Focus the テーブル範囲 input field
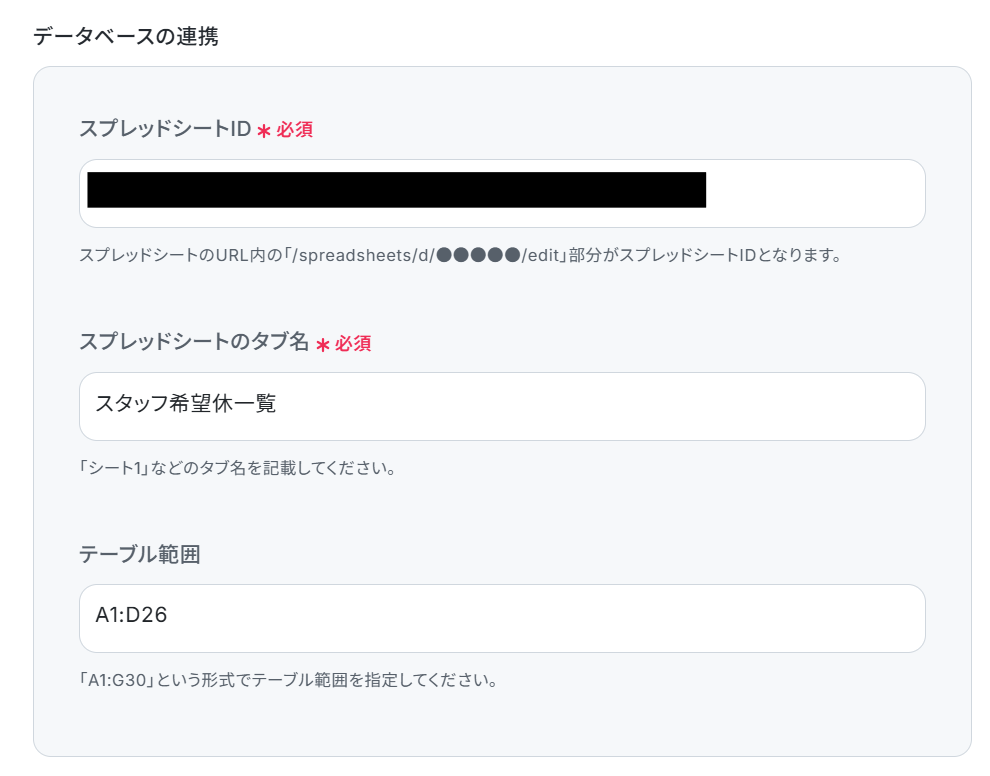 (502, 618)
